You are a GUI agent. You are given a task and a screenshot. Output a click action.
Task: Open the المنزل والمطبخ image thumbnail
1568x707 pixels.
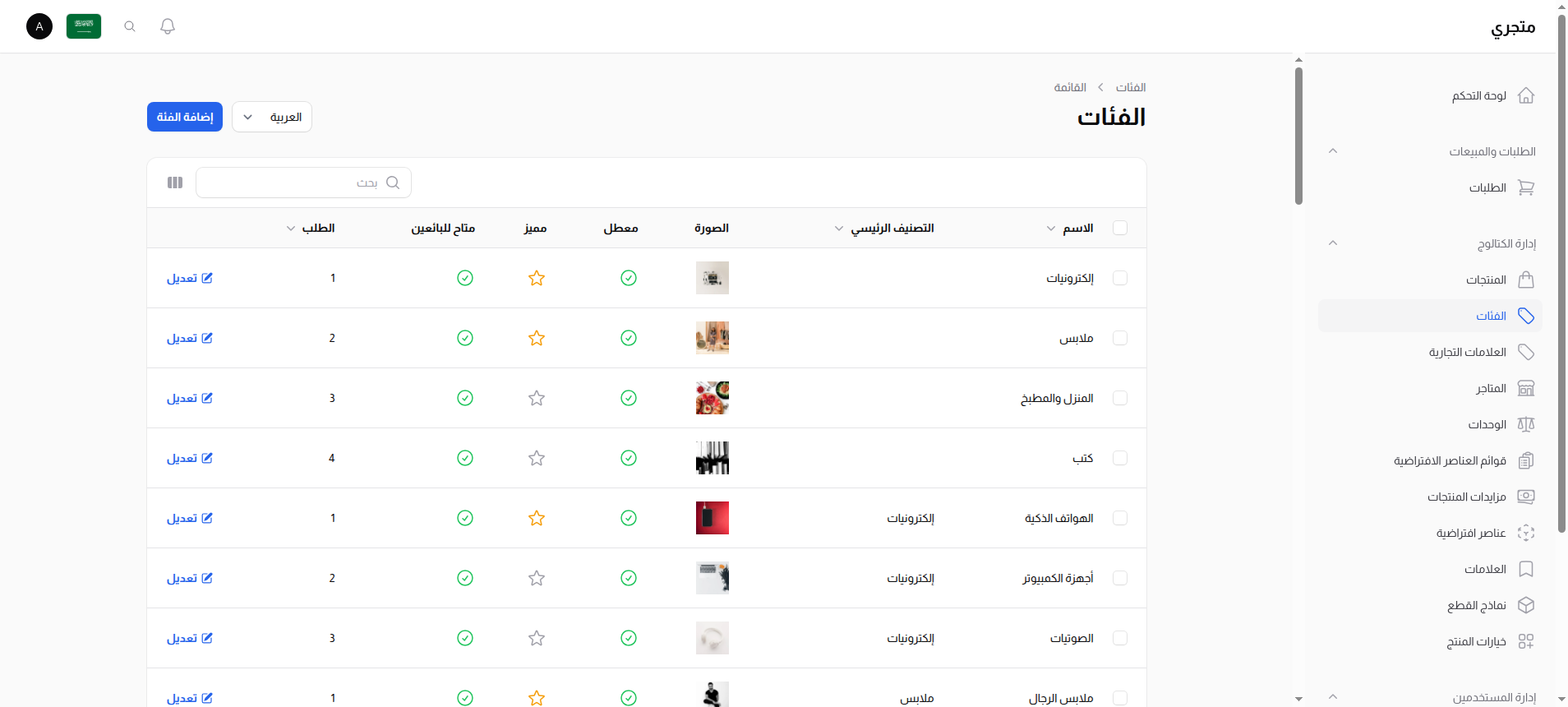[x=713, y=398]
